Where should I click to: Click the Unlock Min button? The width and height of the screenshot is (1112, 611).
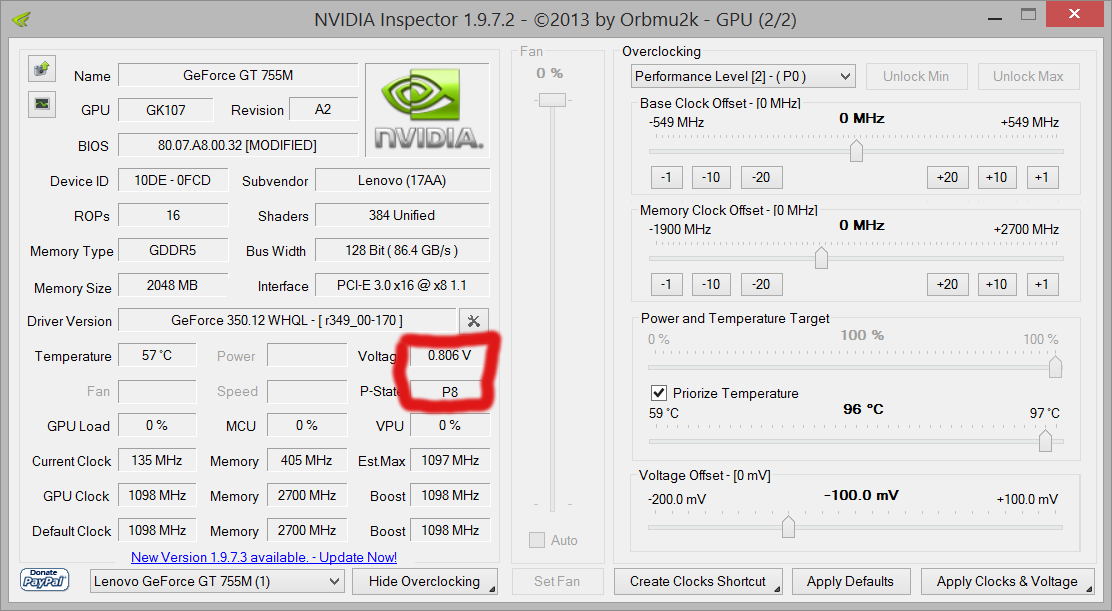tap(916, 76)
